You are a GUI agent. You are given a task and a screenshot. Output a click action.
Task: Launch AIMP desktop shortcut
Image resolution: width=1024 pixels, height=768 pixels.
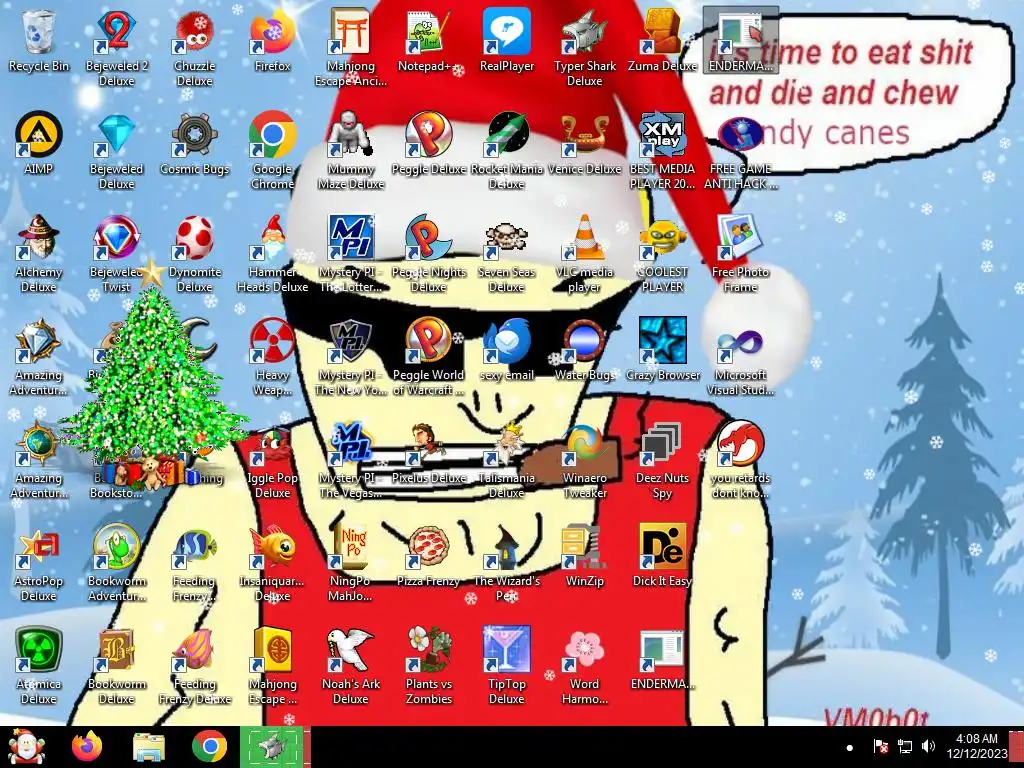tap(39, 144)
